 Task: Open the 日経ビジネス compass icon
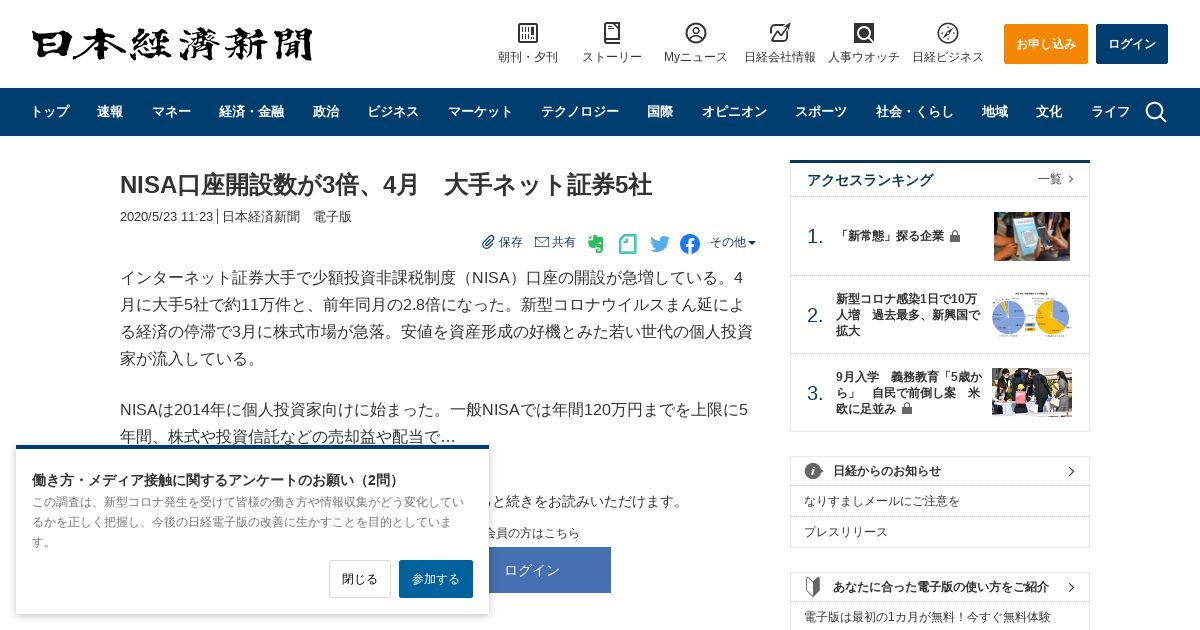click(948, 33)
